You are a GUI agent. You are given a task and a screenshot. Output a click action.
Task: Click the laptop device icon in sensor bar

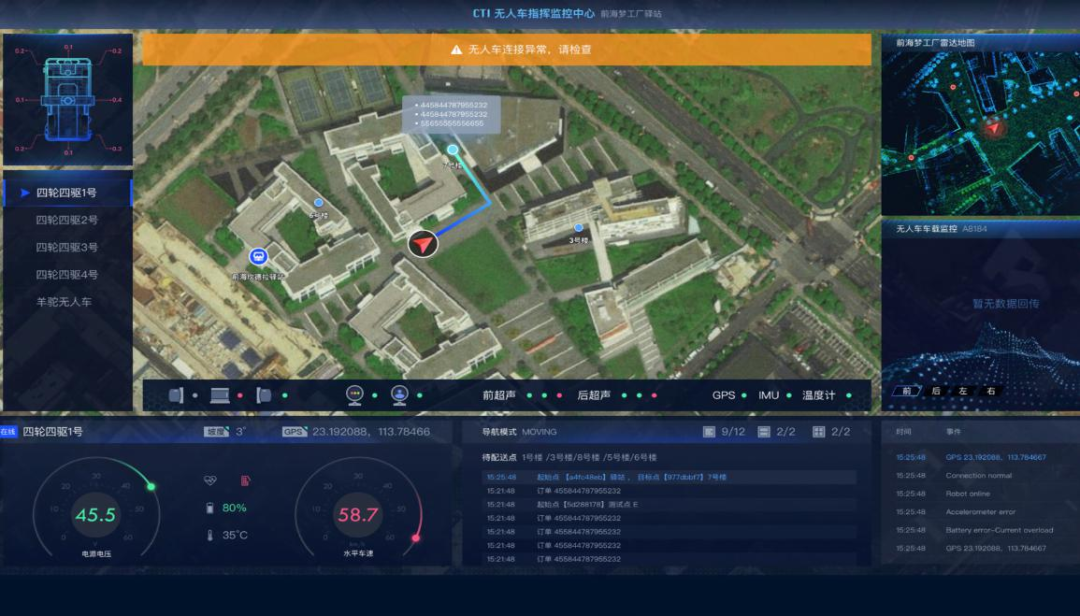(220, 395)
